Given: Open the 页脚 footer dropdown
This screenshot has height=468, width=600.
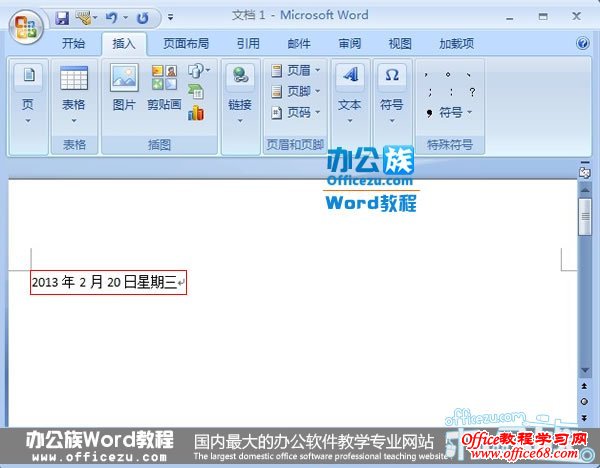Looking at the screenshot, I should (x=295, y=91).
